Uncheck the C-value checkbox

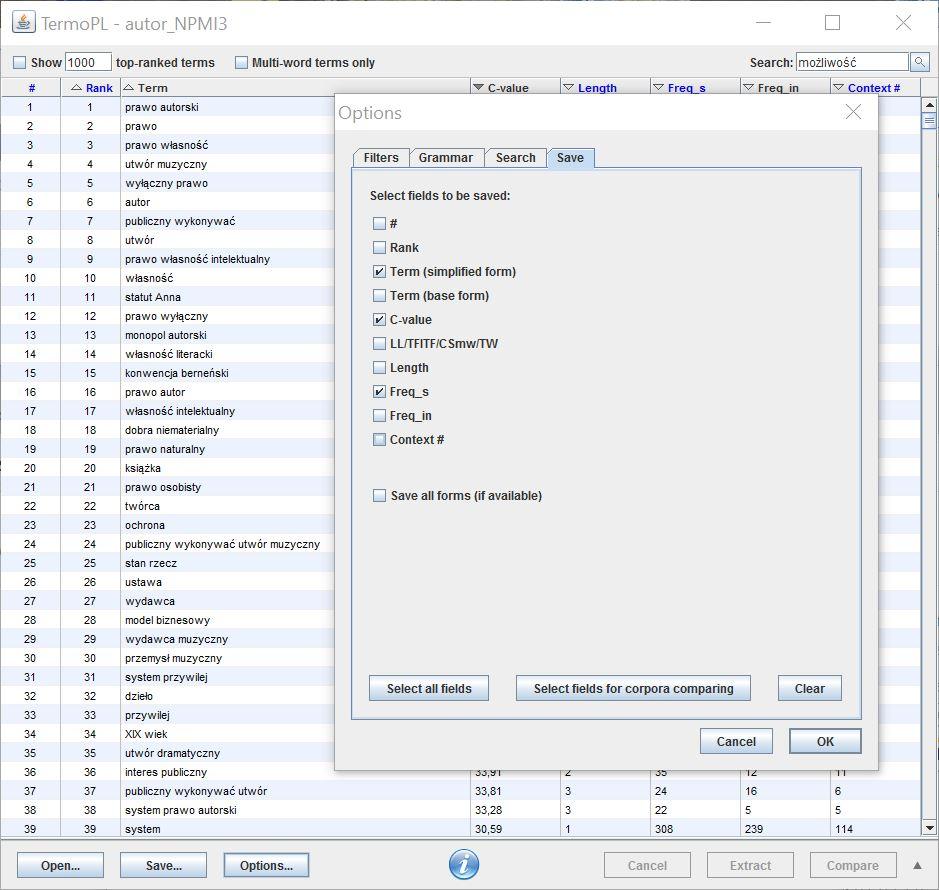[379, 319]
